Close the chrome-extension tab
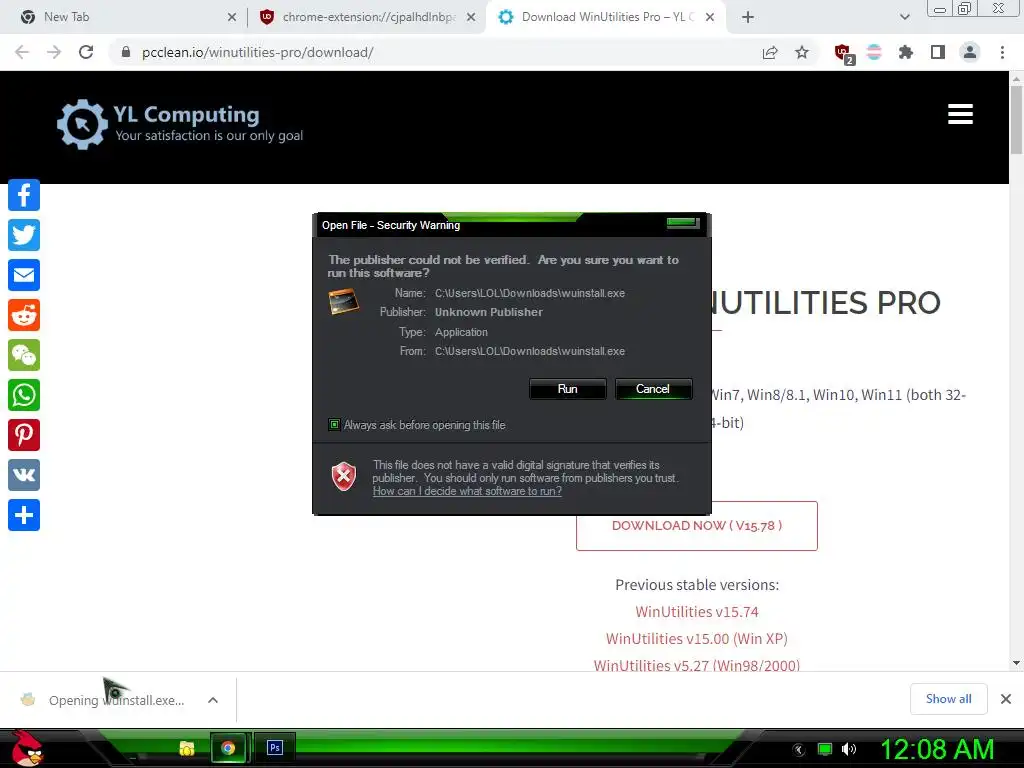Image resolution: width=1024 pixels, height=768 pixels. pos(471,17)
